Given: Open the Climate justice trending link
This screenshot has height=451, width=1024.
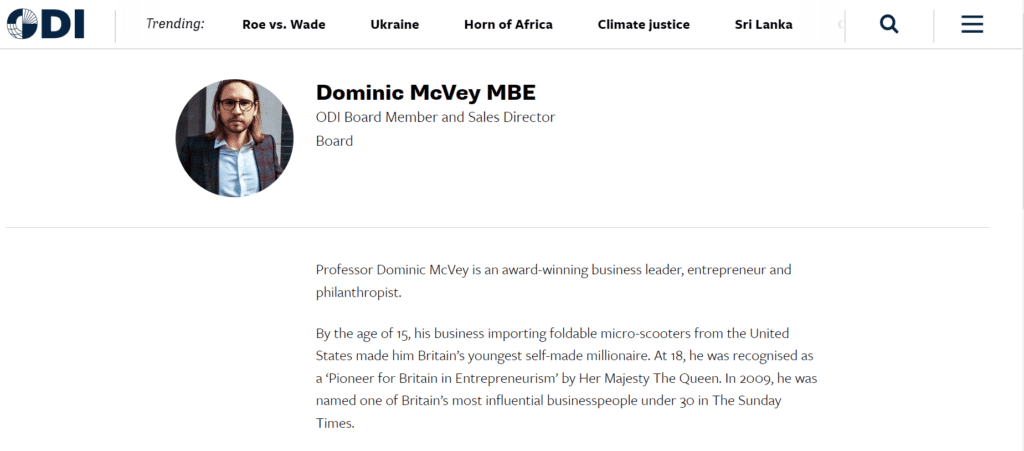Looking at the screenshot, I should coord(643,25).
